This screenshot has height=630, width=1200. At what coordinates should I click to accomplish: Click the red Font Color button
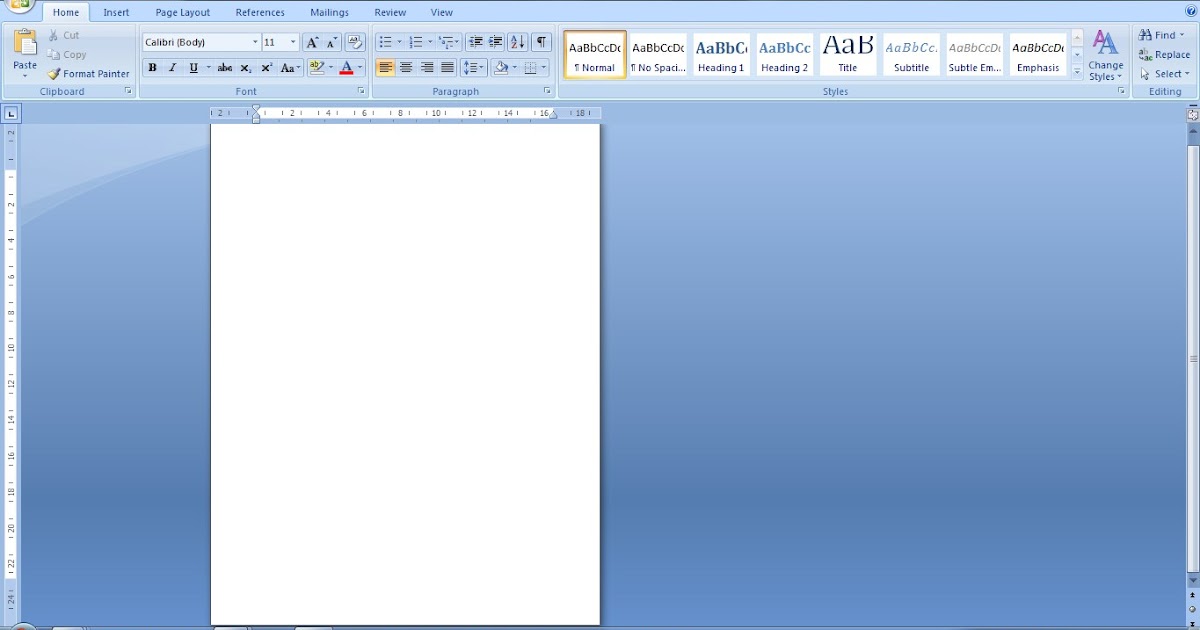(346, 68)
